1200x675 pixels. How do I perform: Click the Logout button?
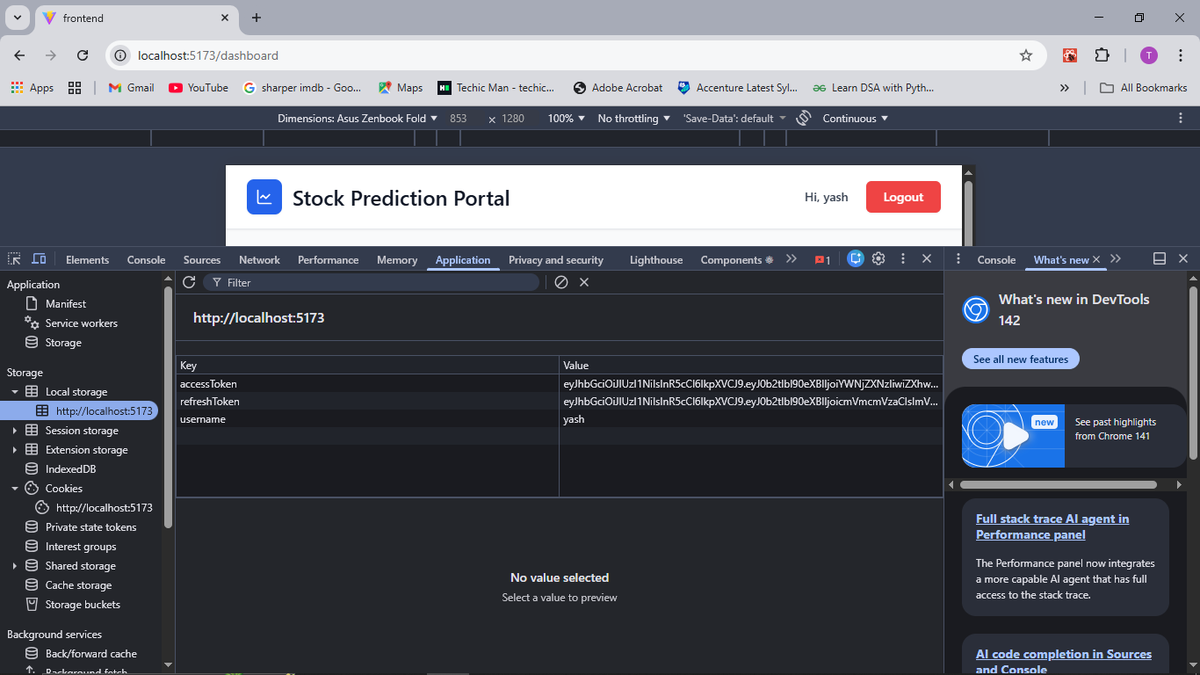coord(903,197)
